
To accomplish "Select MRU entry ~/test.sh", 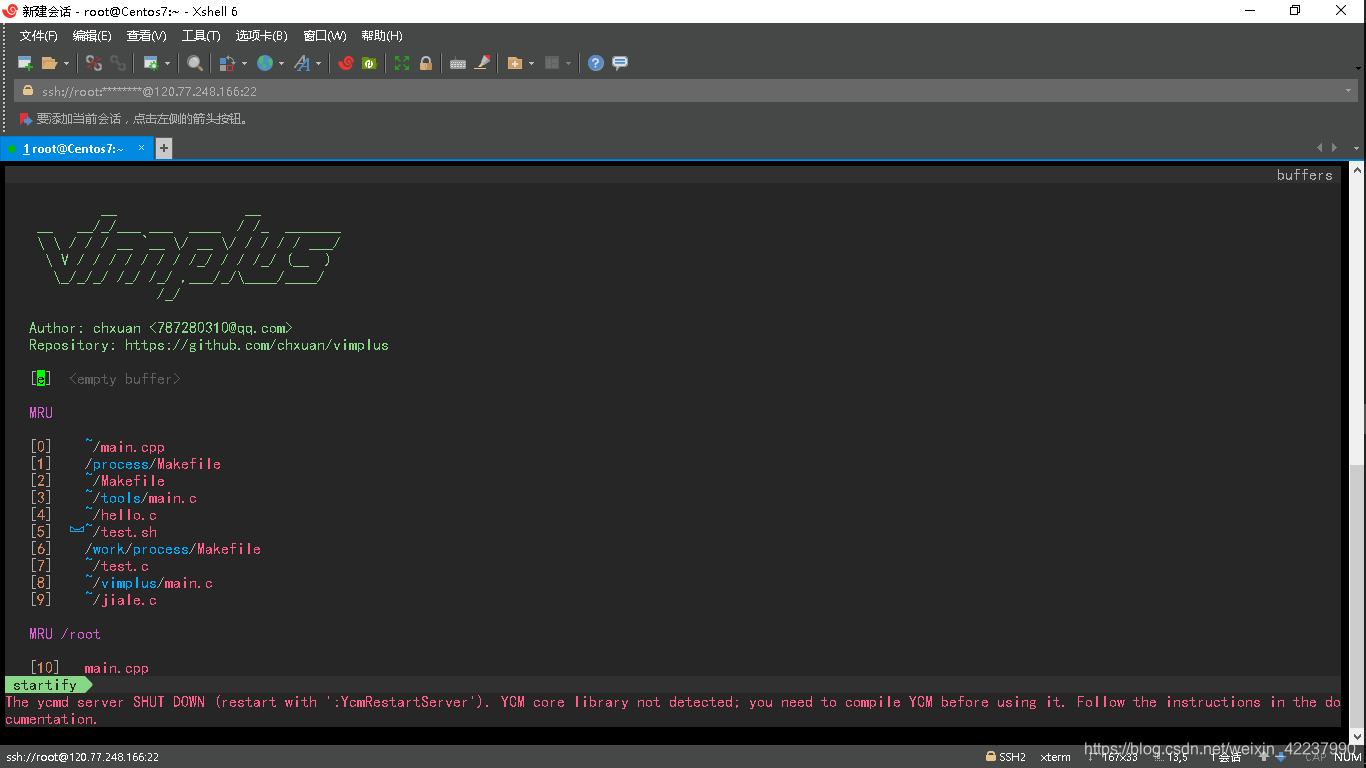I will 121,532.
